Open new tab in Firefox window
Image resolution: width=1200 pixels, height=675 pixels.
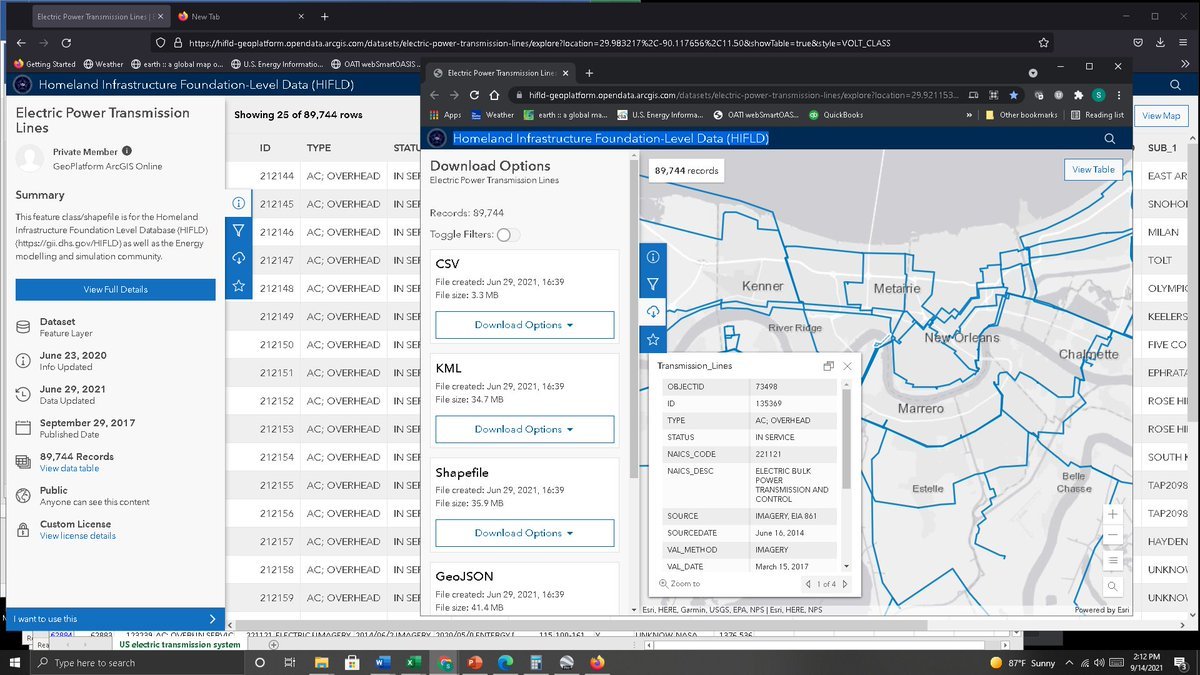pyautogui.click(x=324, y=17)
